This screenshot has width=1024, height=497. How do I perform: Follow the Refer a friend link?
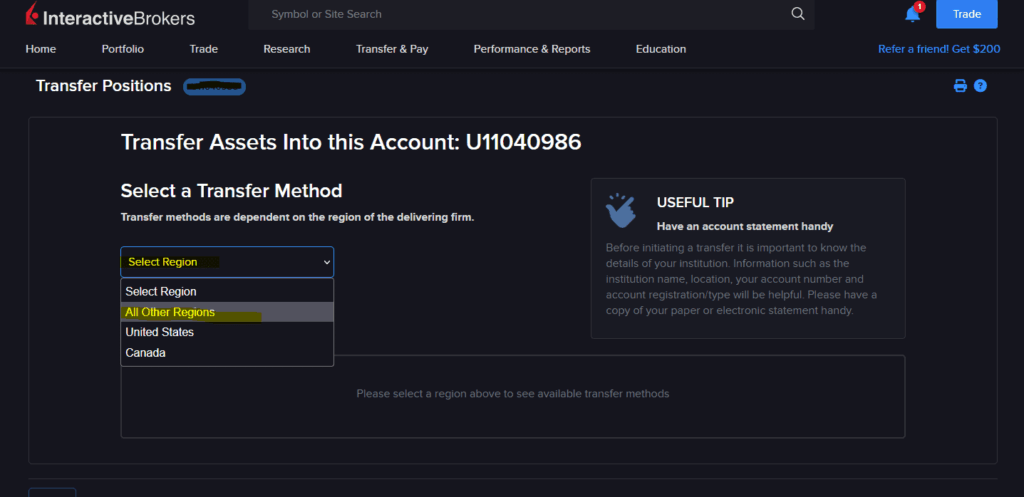tap(938, 49)
